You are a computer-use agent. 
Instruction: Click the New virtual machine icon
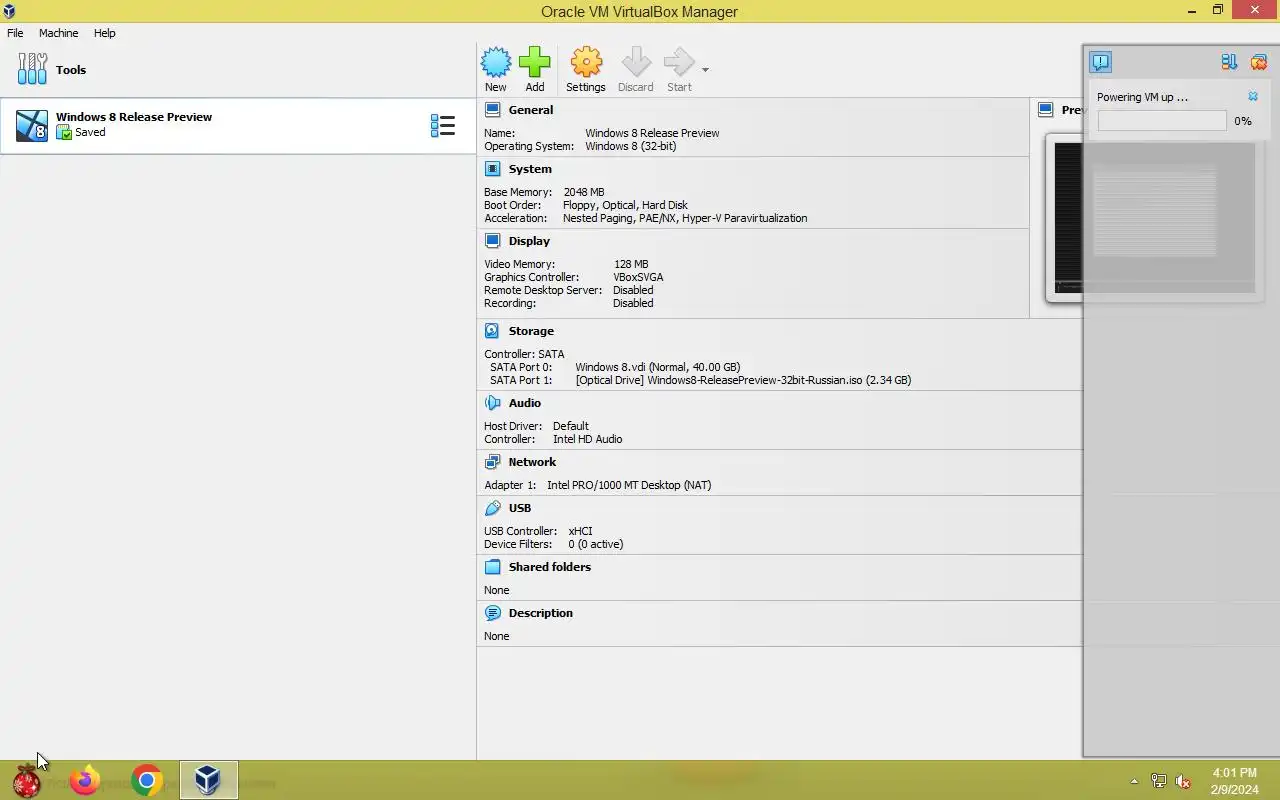point(496,62)
